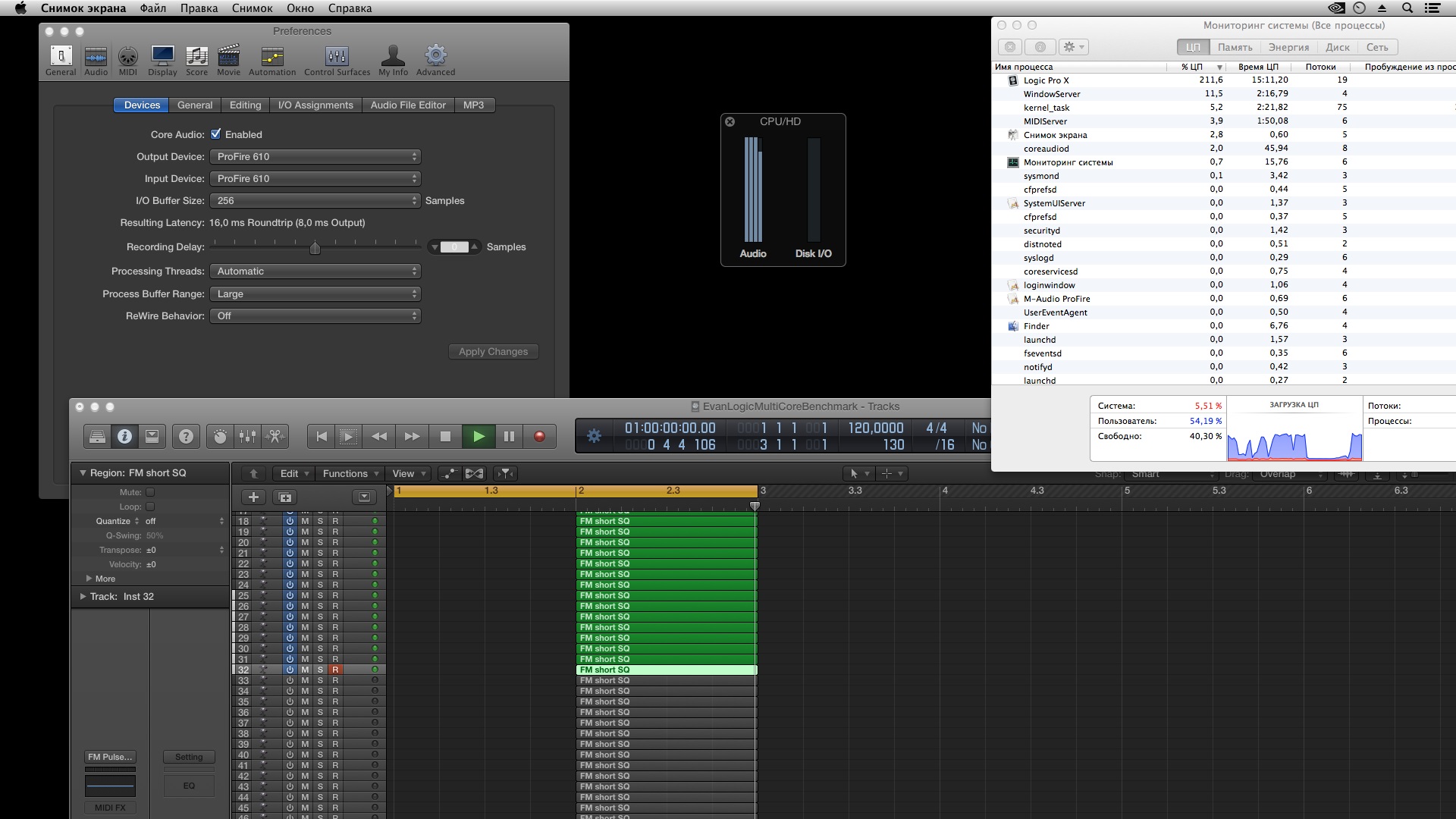Open Process Buffer Range dropdown
This screenshot has width=1456, height=819.
(x=315, y=293)
